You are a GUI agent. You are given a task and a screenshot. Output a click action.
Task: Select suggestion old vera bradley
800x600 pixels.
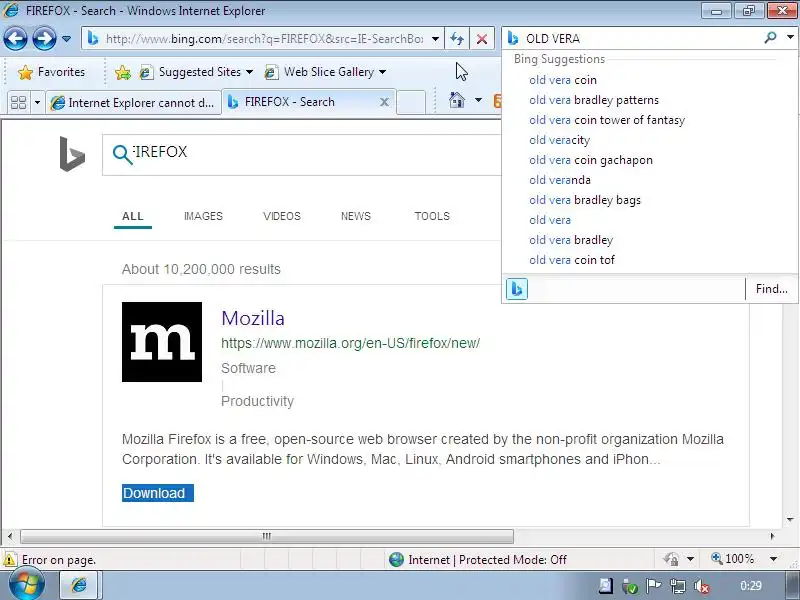pyautogui.click(x=571, y=240)
